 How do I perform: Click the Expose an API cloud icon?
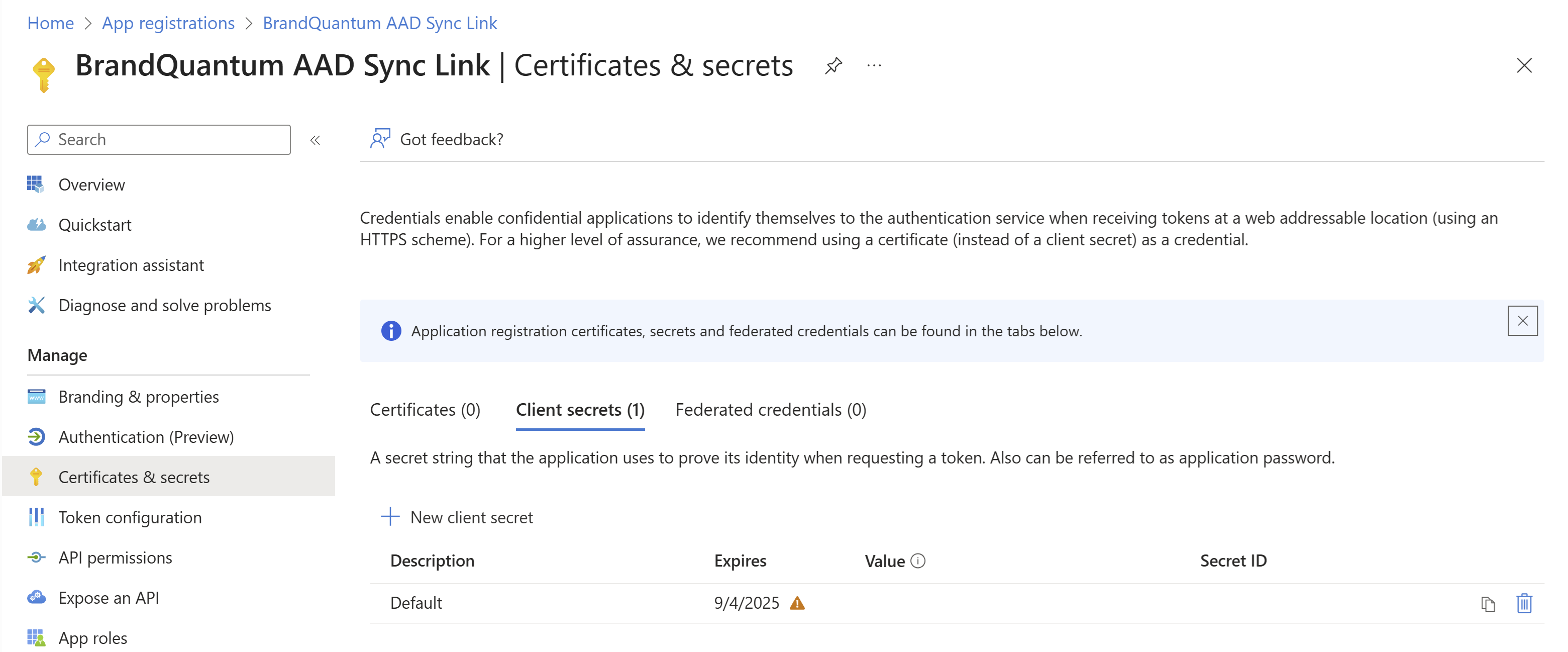pos(36,597)
